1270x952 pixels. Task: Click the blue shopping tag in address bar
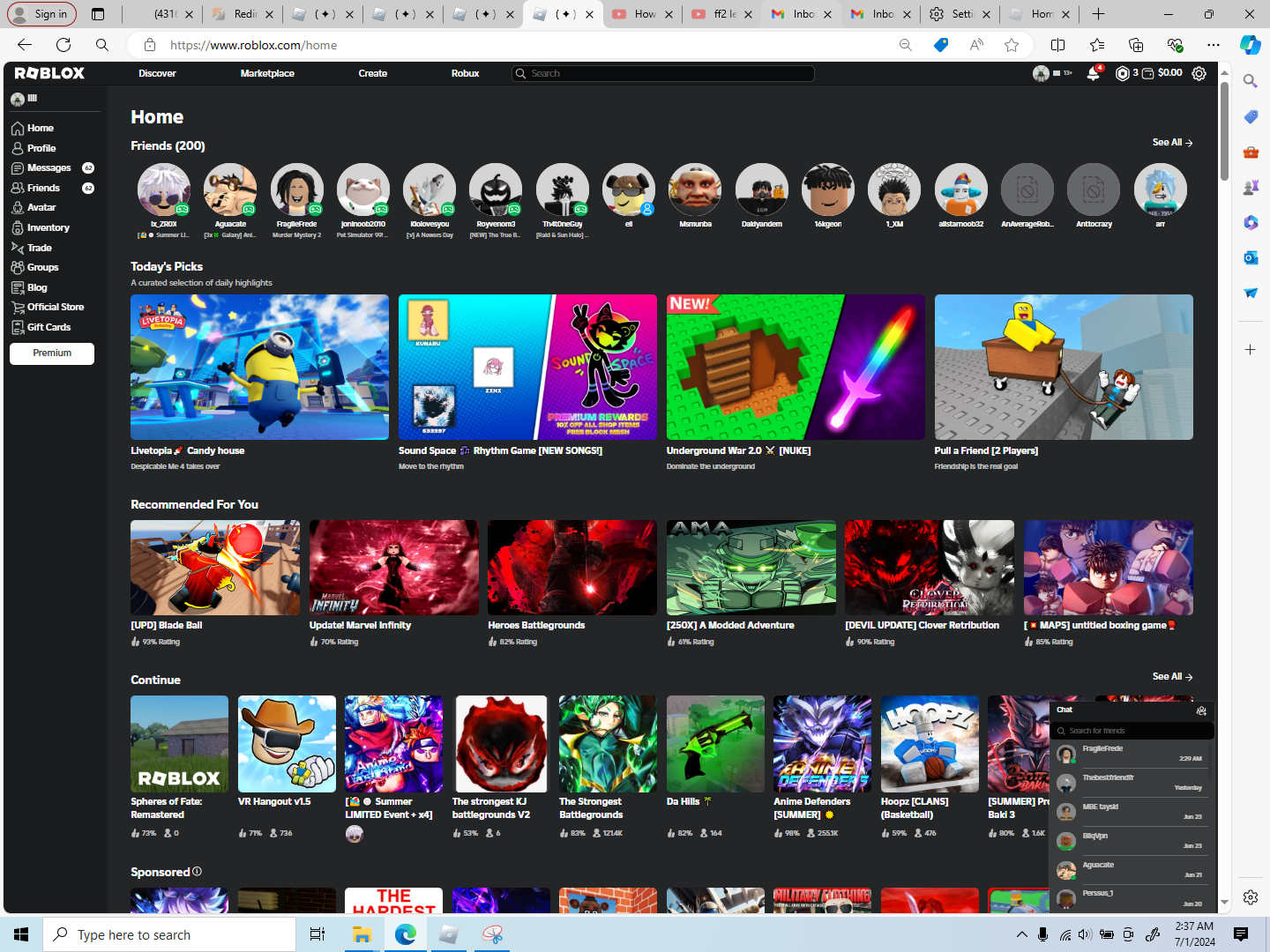point(941,45)
